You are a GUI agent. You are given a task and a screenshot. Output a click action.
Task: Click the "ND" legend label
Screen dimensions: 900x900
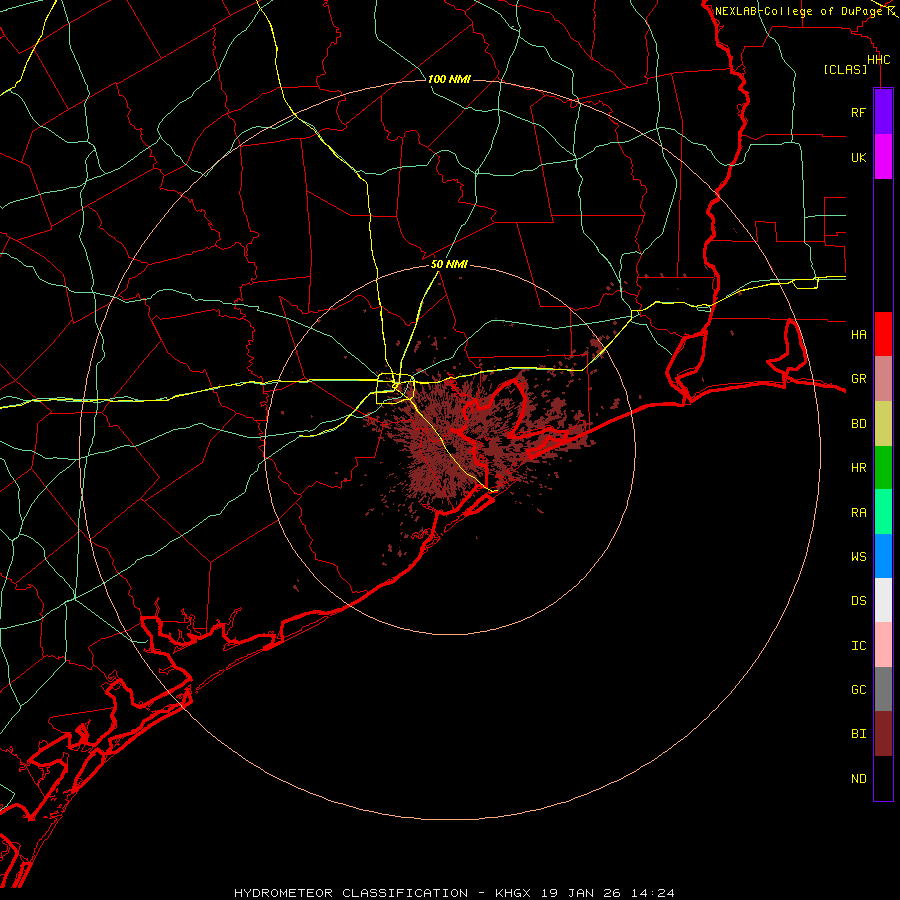pyautogui.click(x=858, y=779)
